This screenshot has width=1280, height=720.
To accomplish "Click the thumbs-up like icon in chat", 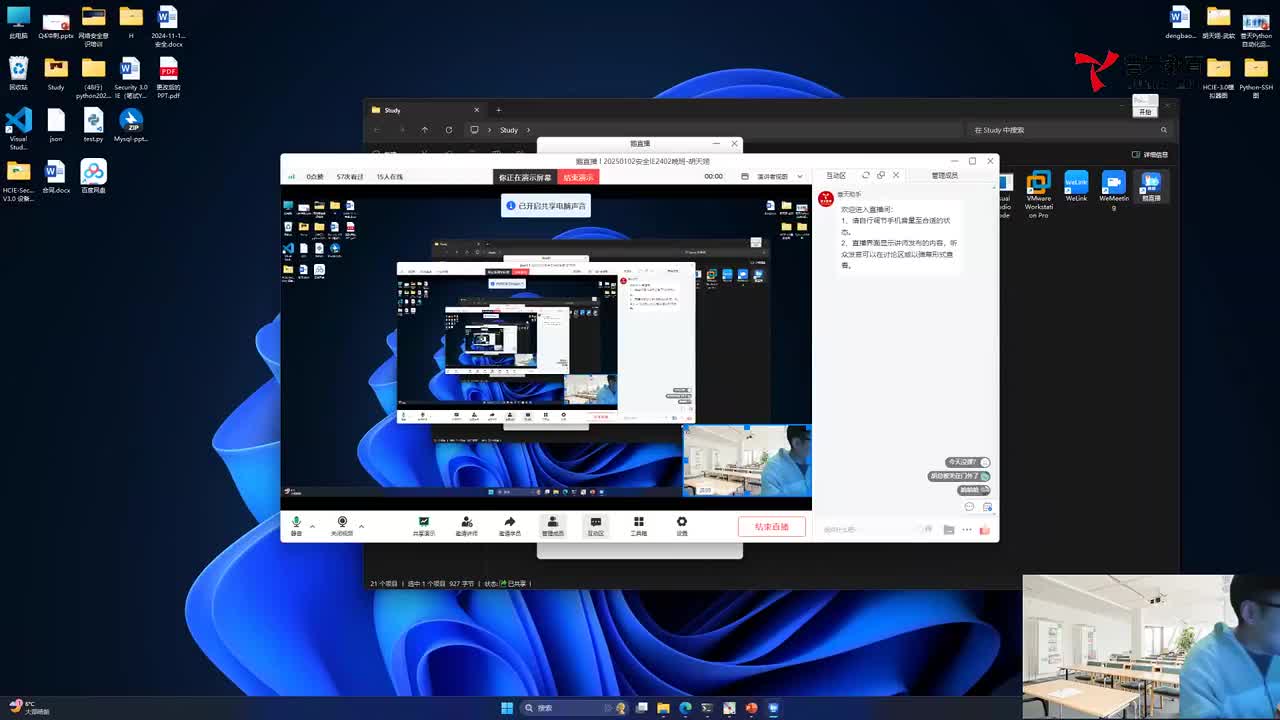I will [x=985, y=529].
